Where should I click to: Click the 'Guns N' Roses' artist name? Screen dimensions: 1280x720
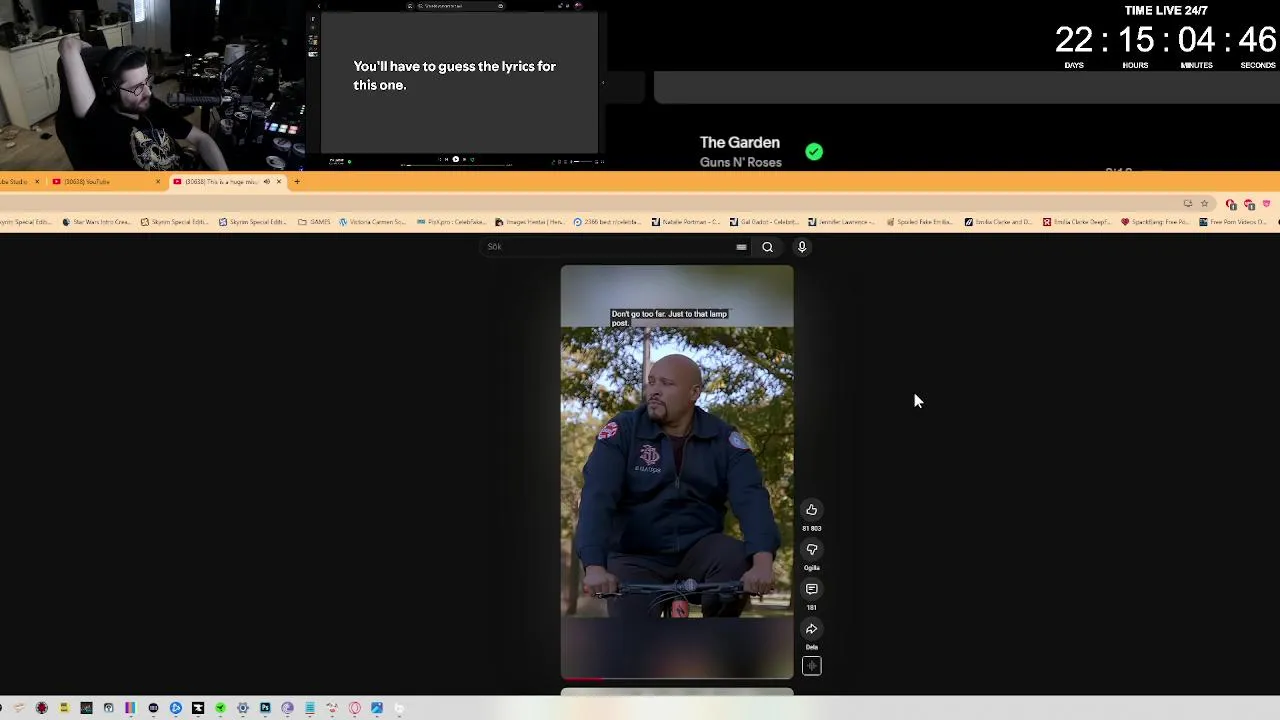pyautogui.click(x=741, y=162)
